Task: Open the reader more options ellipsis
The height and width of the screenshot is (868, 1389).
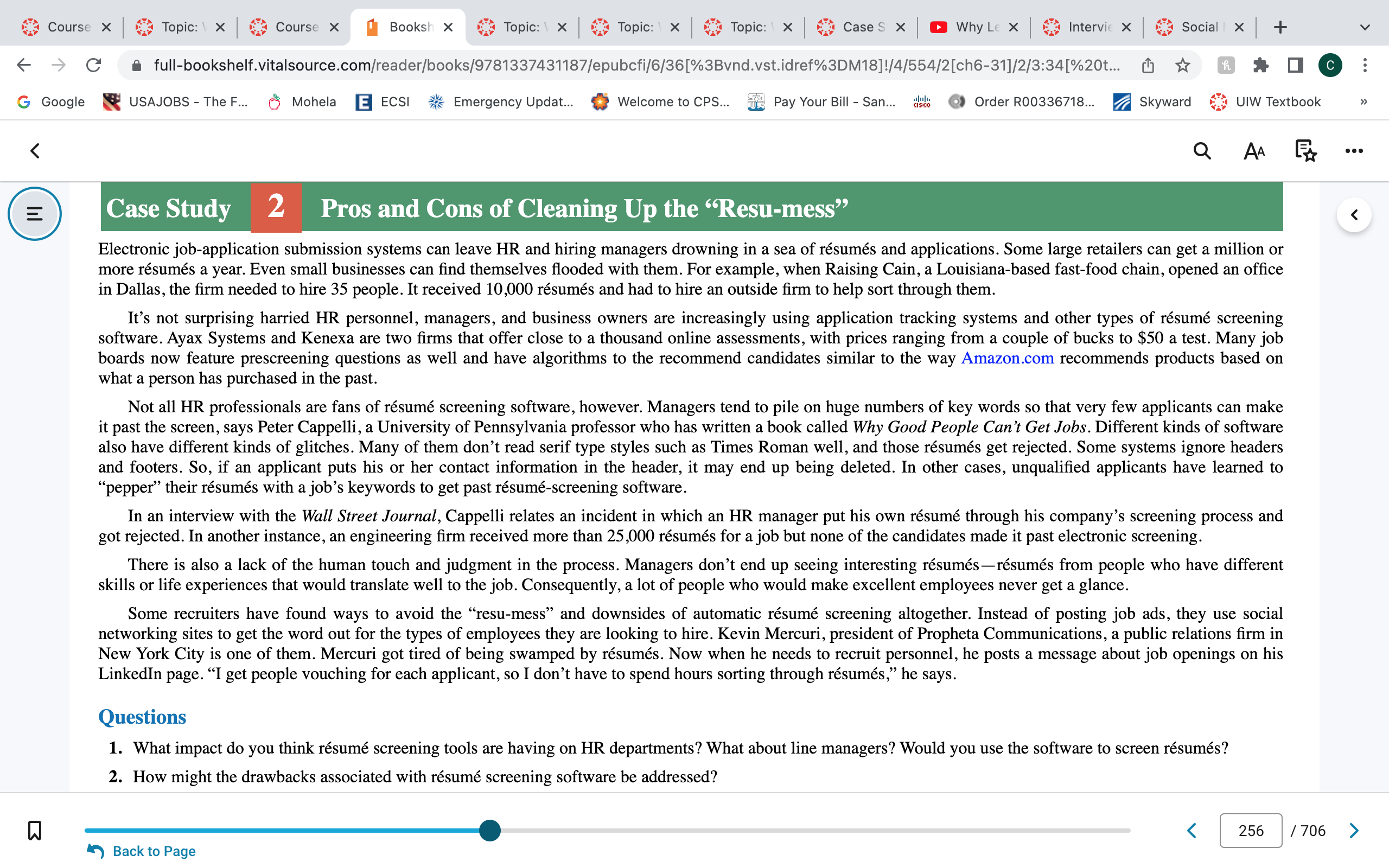Action: click(1354, 151)
